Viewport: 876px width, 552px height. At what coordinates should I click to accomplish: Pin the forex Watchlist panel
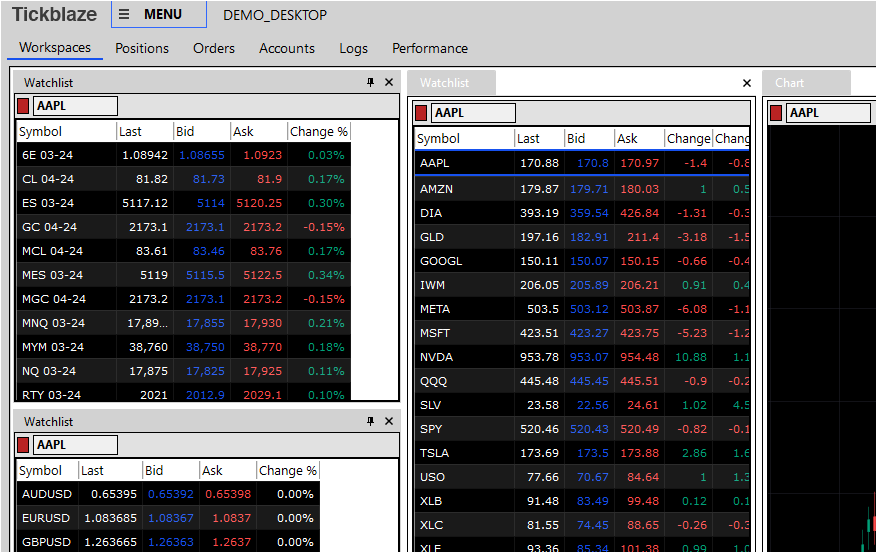point(370,421)
